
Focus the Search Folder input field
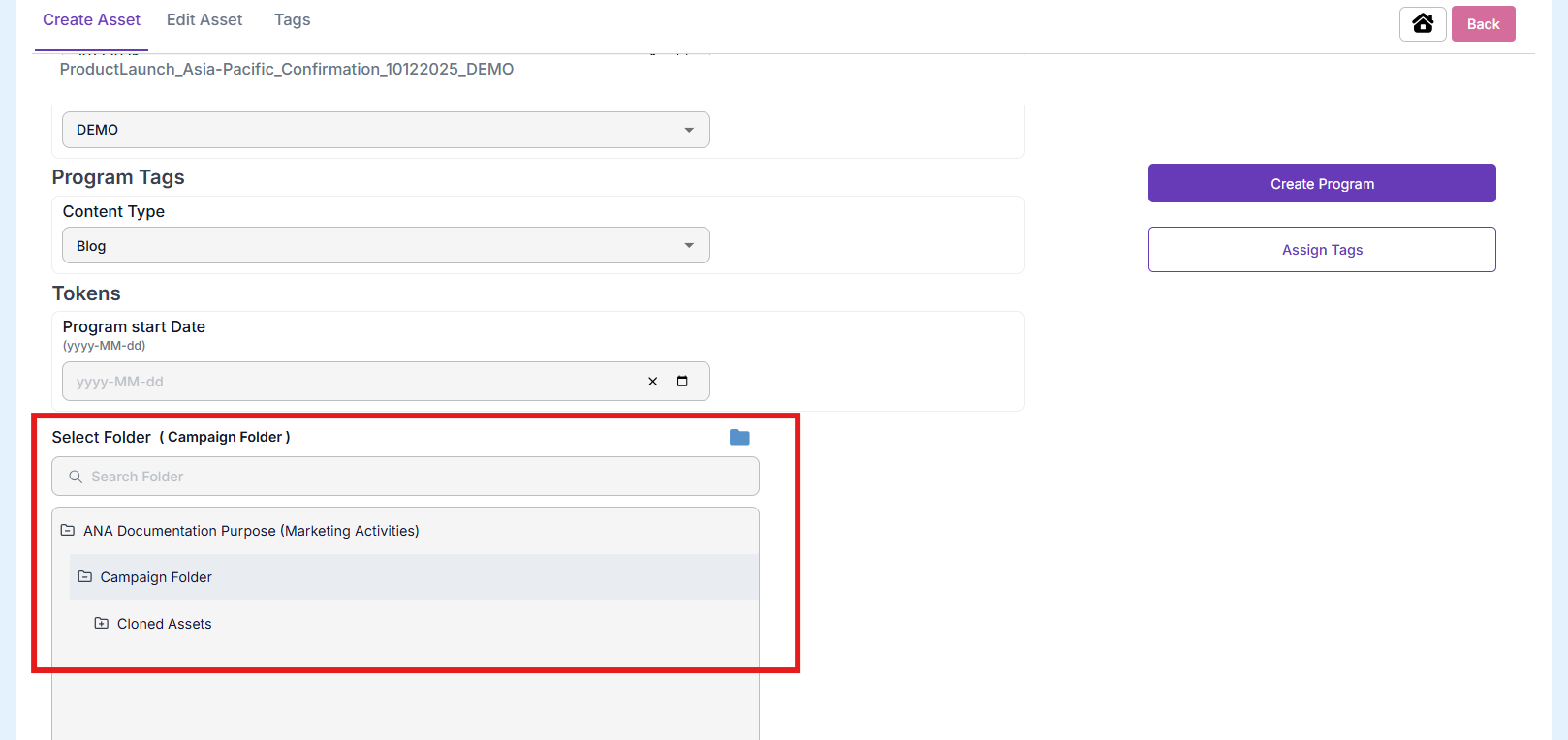pyautogui.click(x=417, y=477)
